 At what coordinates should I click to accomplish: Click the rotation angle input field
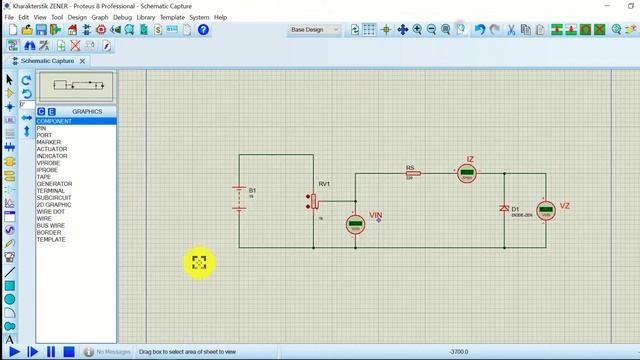click(27, 105)
